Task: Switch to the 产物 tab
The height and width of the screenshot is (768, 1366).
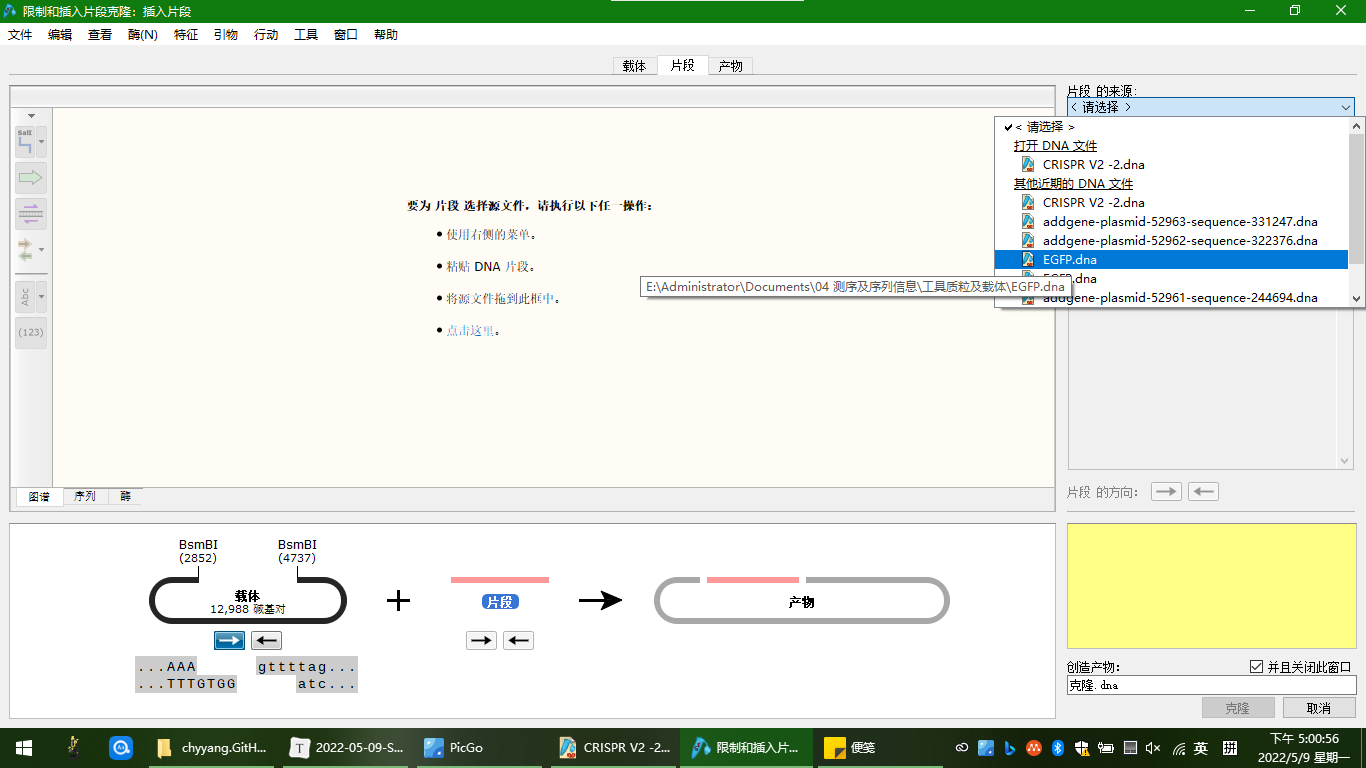Action: click(731, 66)
